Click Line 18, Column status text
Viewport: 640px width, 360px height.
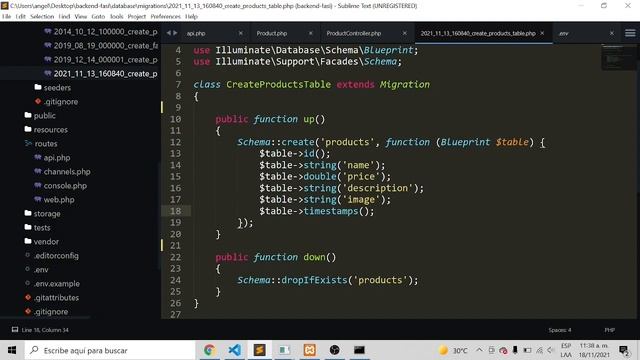45,330
